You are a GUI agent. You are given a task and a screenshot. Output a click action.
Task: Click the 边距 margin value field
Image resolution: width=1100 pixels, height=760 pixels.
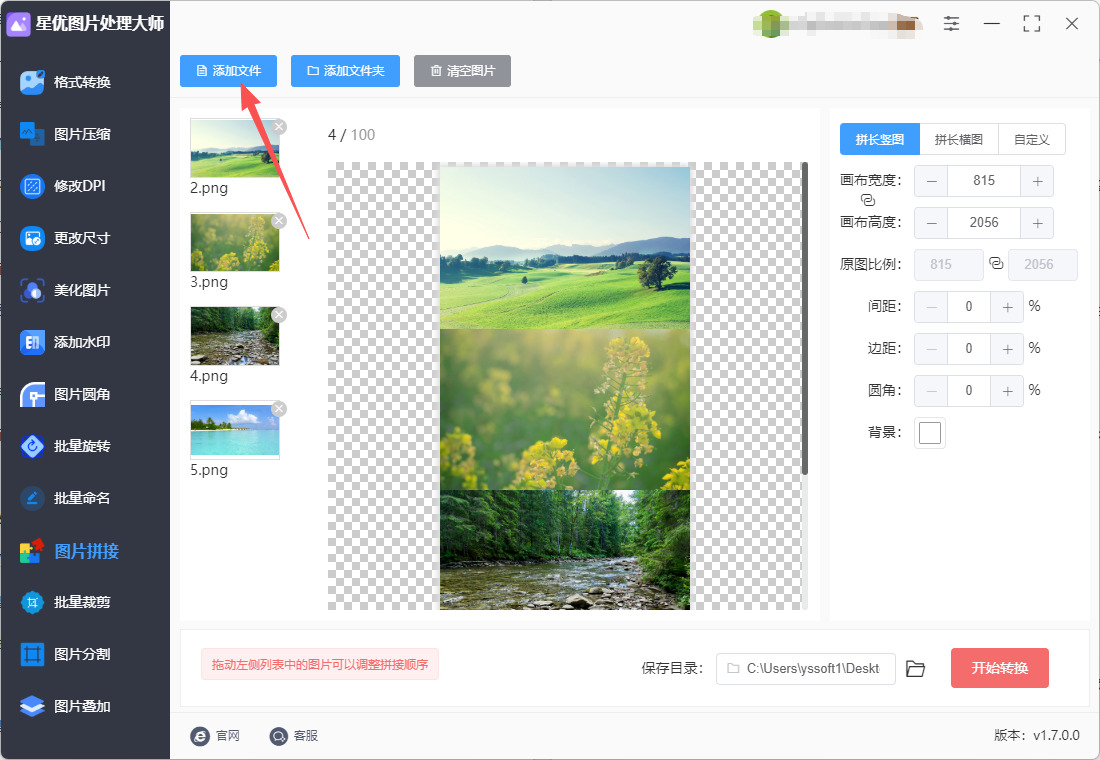969,349
